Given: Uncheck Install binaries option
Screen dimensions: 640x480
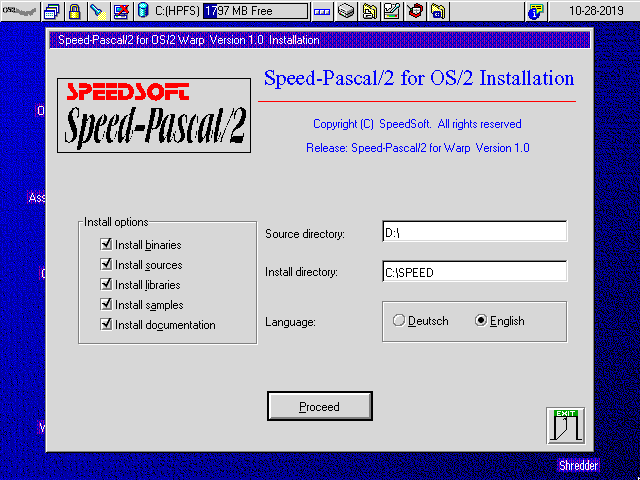Looking at the screenshot, I should point(106,244).
